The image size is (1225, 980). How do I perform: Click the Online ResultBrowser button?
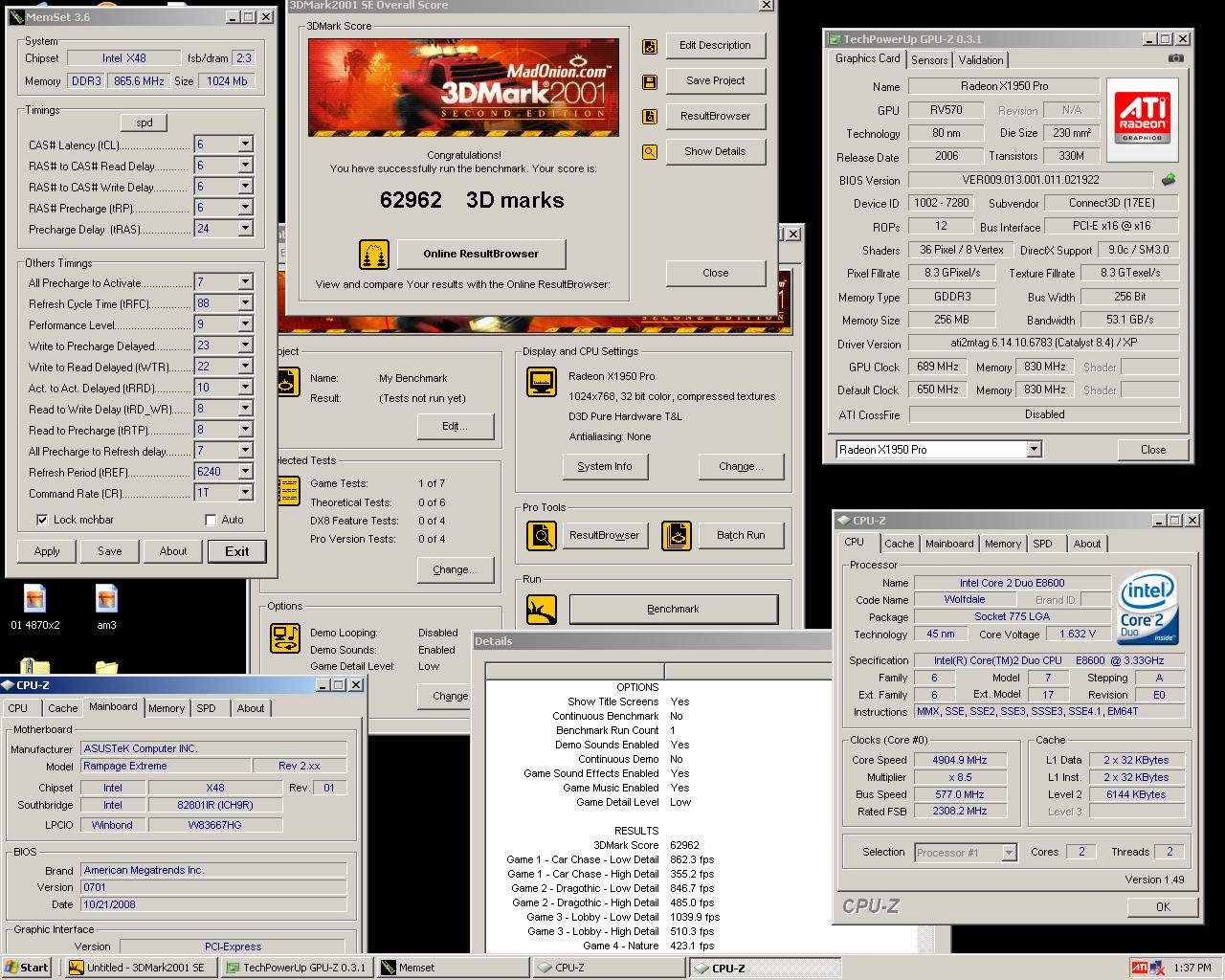[x=481, y=254]
